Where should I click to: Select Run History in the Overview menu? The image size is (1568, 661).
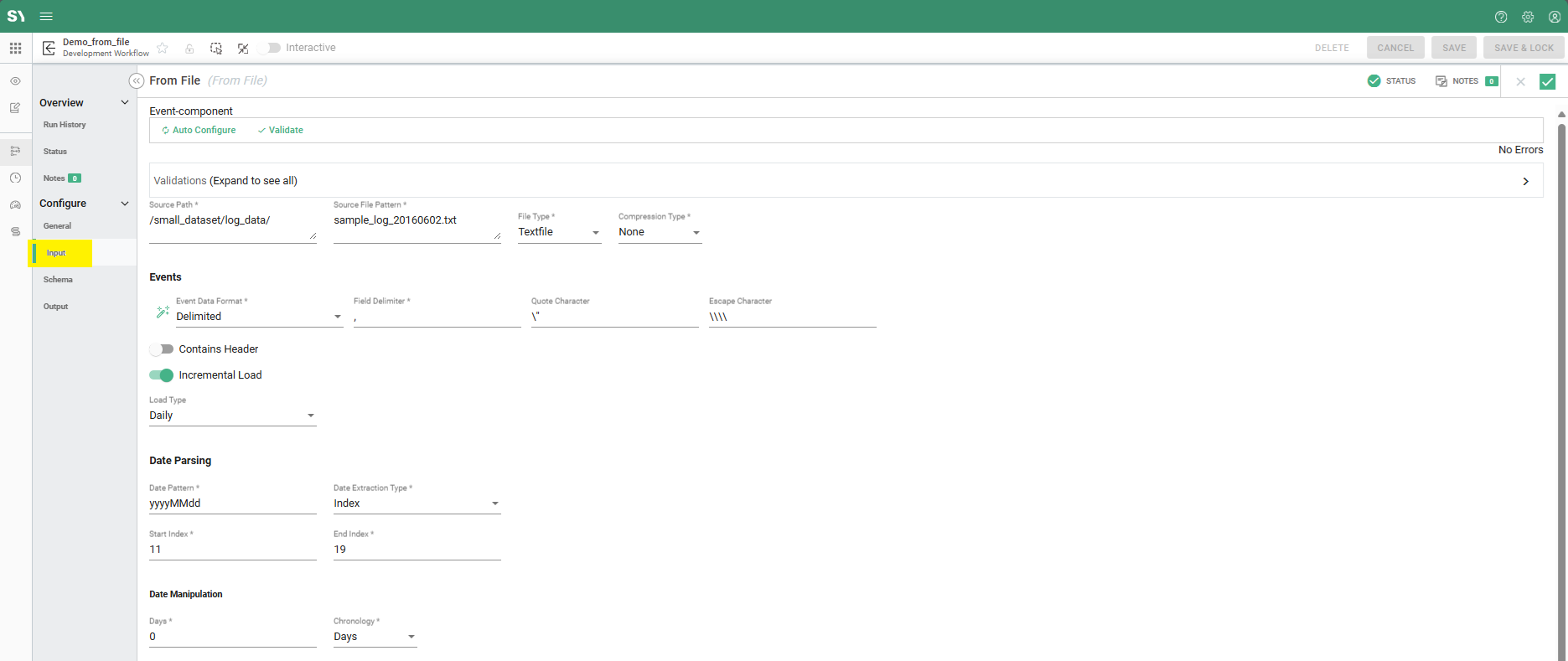pyautogui.click(x=65, y=125)
